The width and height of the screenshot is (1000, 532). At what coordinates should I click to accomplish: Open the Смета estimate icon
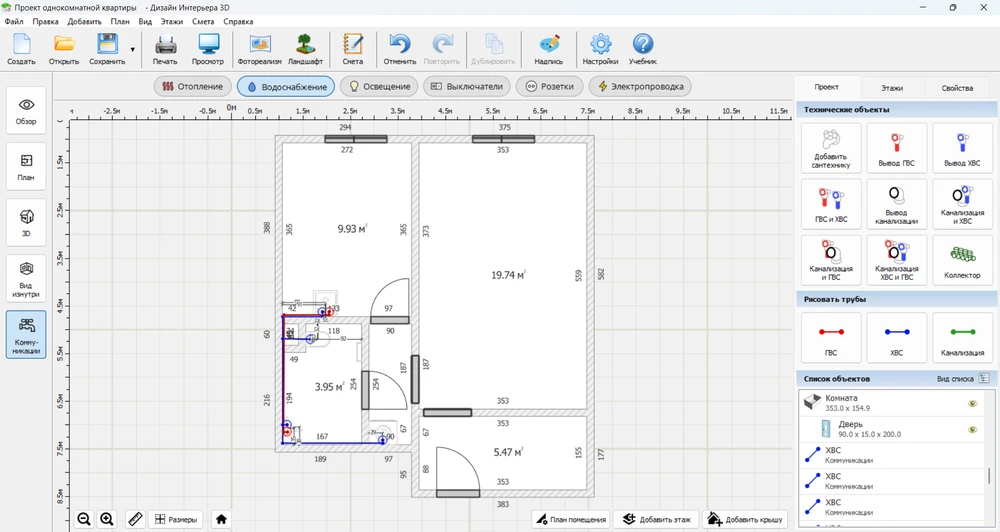tap(352, 48)
